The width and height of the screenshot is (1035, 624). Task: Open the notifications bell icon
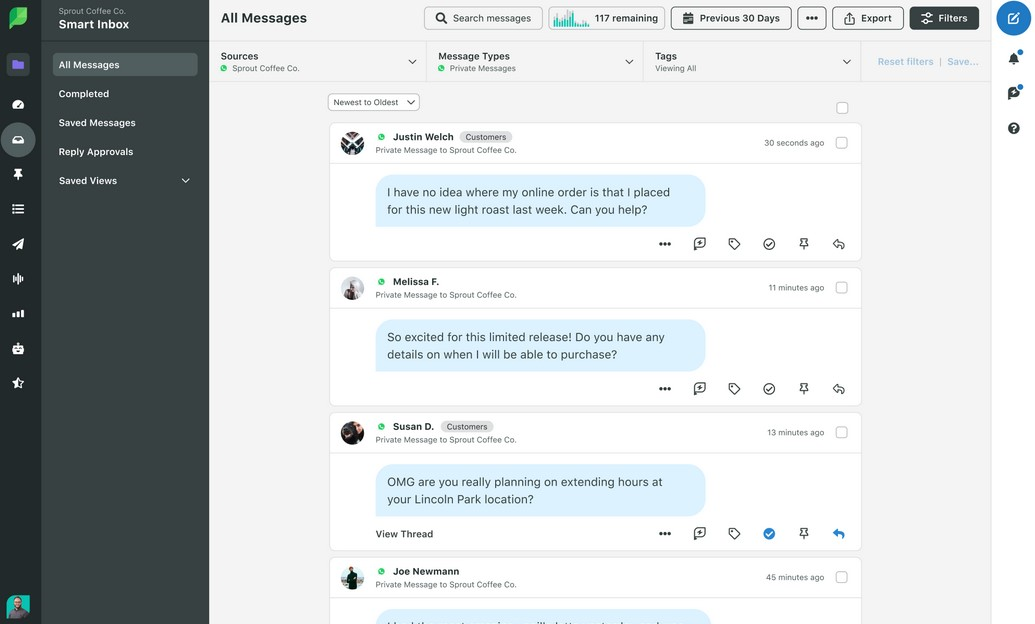click(x=1014, y=58)
